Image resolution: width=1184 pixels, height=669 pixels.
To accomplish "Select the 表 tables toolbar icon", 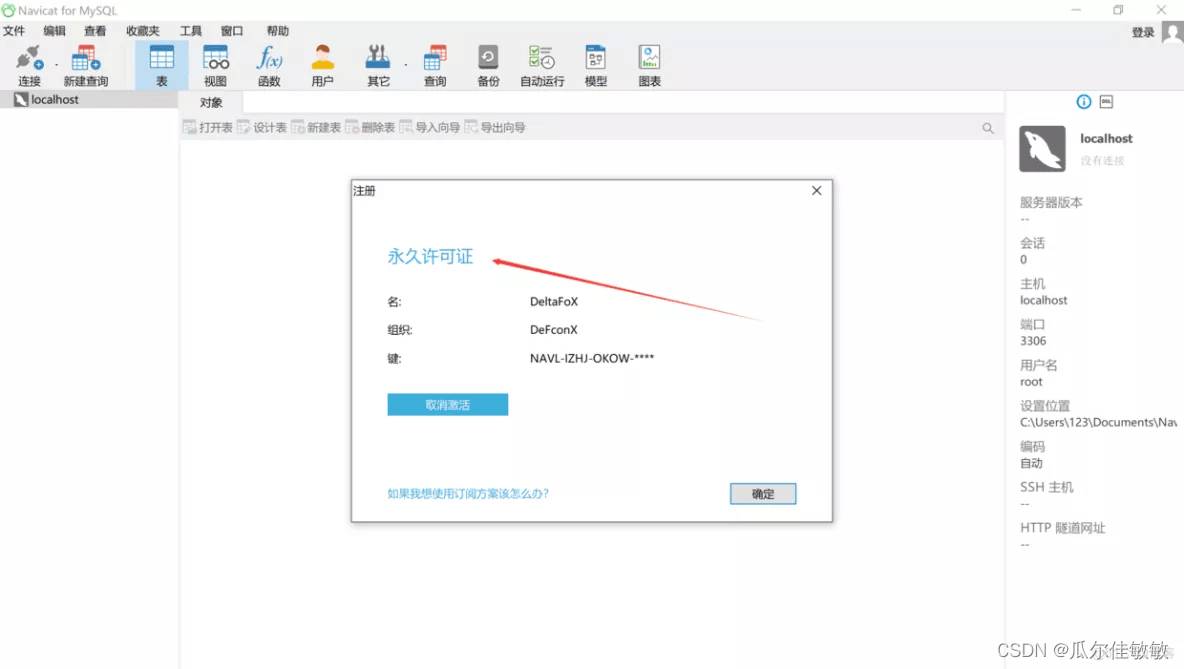I will click(x=162, y=66).
